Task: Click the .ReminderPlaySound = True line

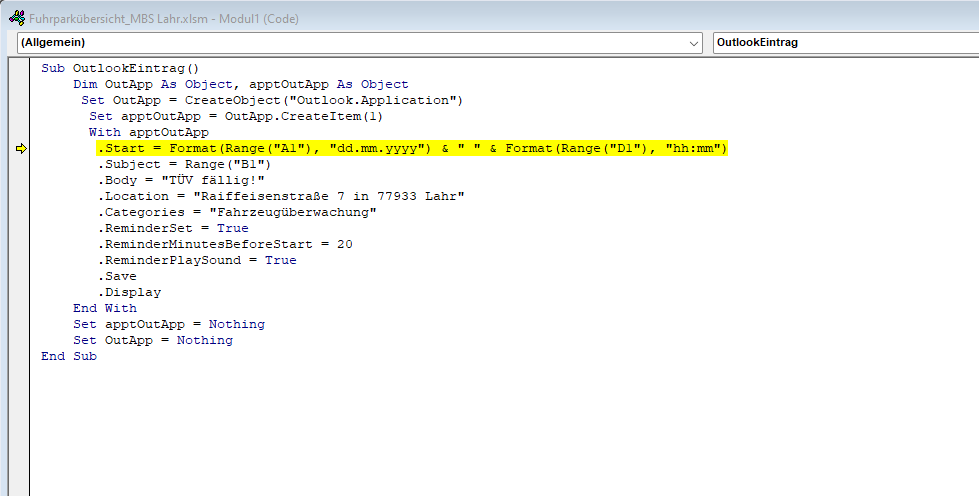Action: [x=197, y=260]
